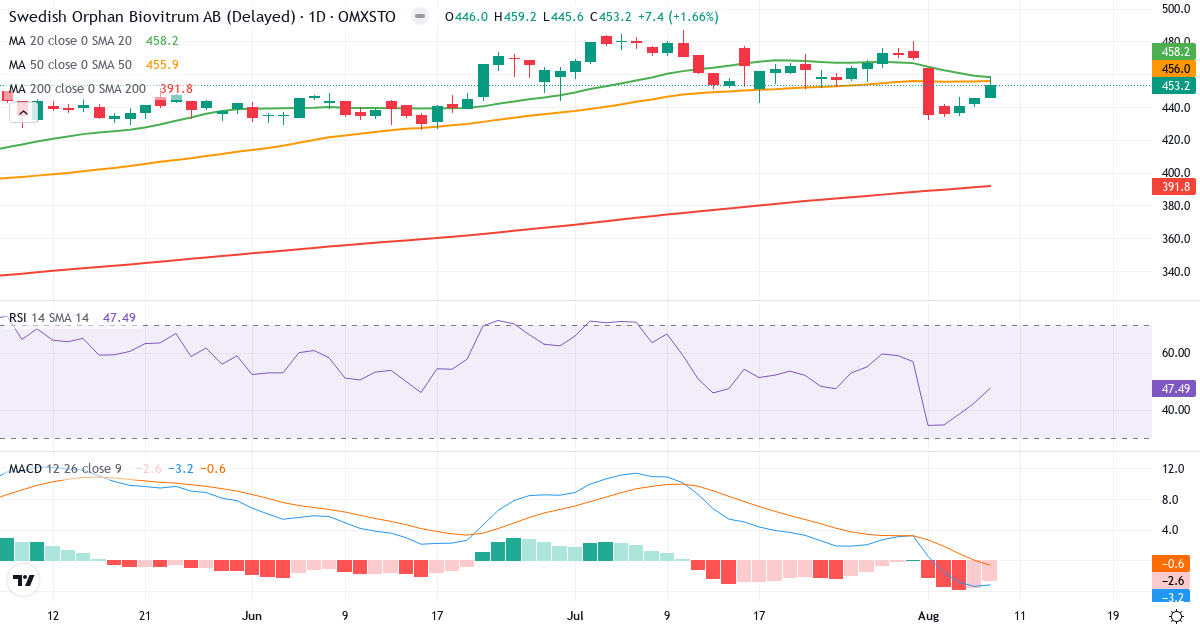This screenshot has height=630, width=1200.
Task: Click the '19' date axis label
Action: 1113,616
